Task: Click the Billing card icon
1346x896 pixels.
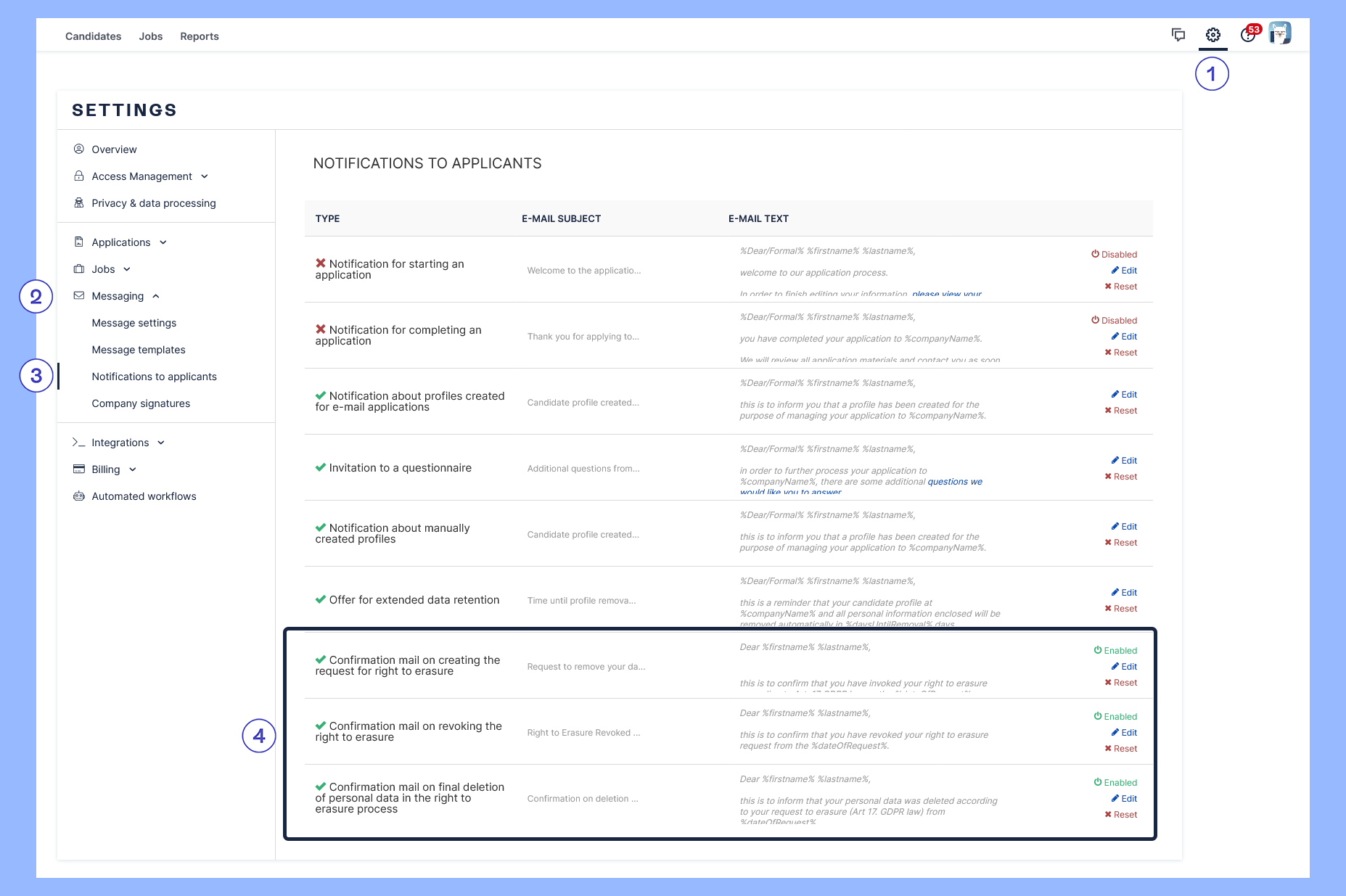Action: [79, 469]
